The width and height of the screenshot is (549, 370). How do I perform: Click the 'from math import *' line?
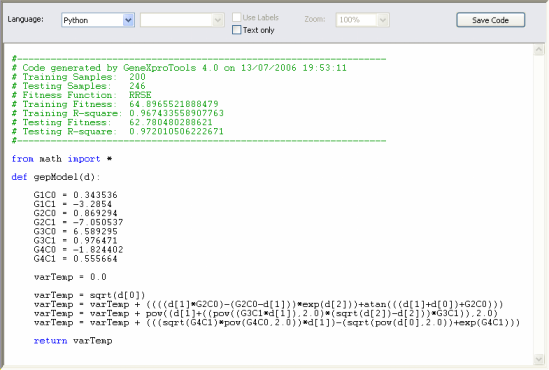(x=62, y=159)
